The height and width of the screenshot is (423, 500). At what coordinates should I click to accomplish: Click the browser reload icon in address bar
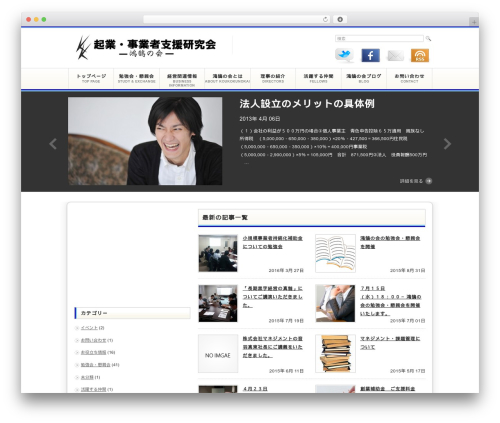click(x=325, y=19)
